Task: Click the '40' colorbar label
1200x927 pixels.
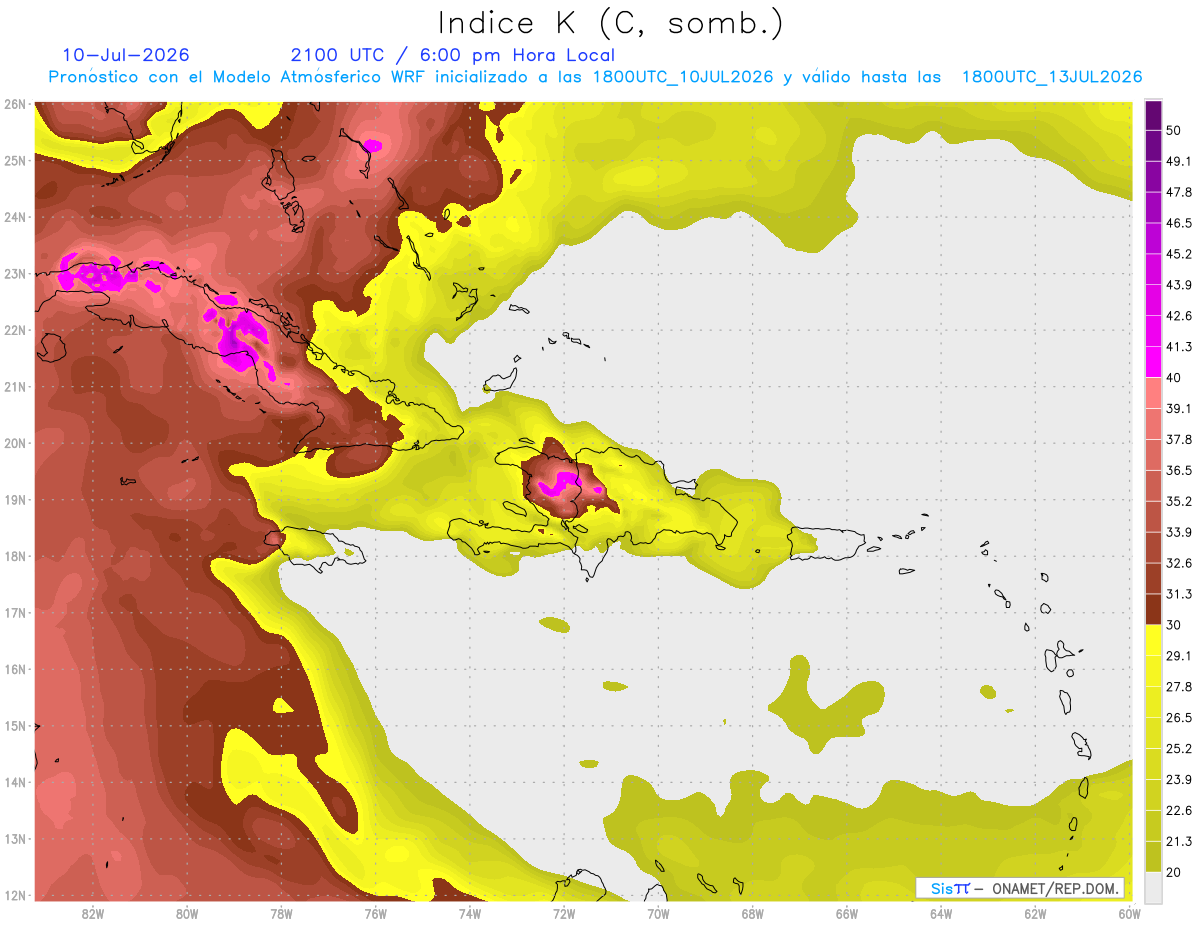Action: tap(1175, 378)
